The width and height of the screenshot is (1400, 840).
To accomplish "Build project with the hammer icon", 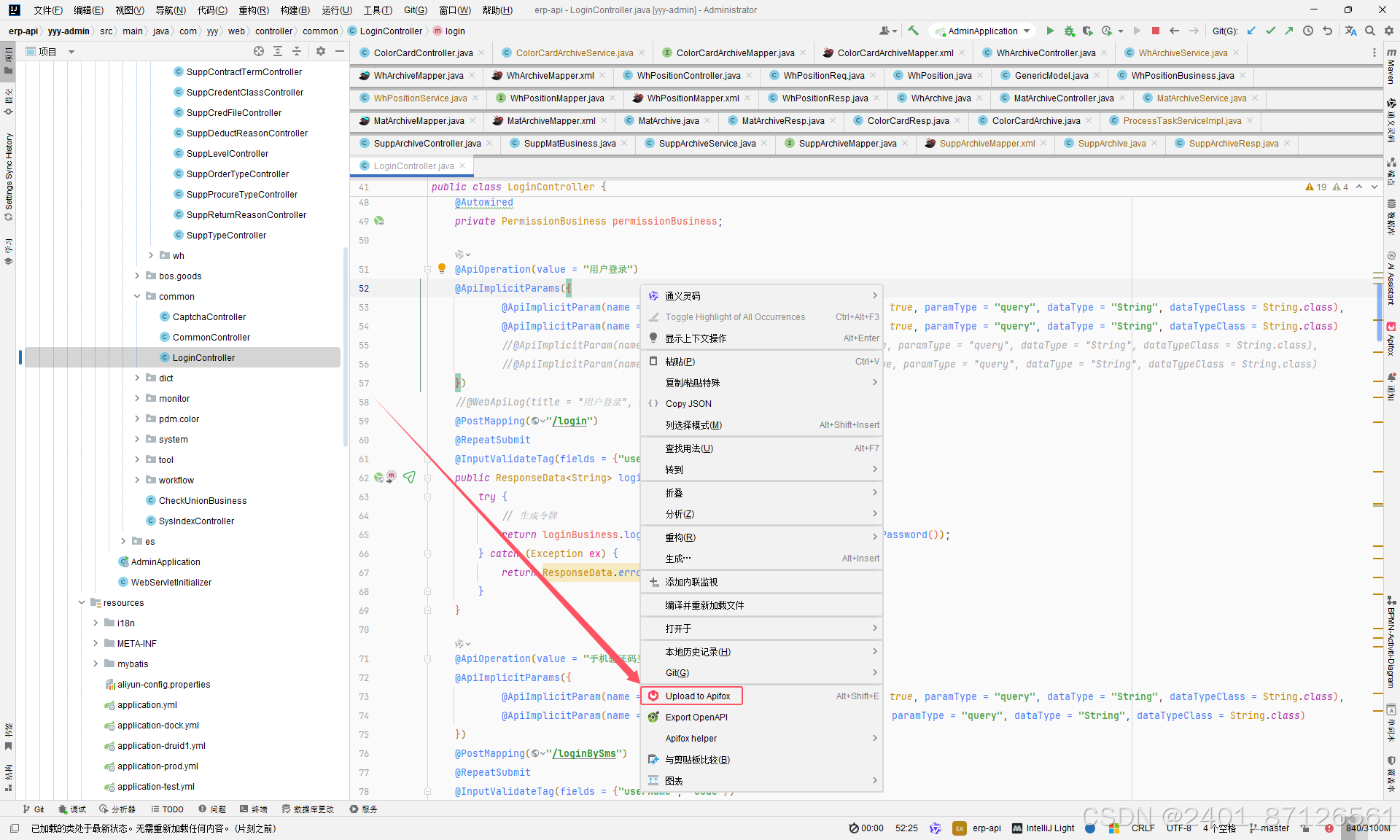I will 913,31.
